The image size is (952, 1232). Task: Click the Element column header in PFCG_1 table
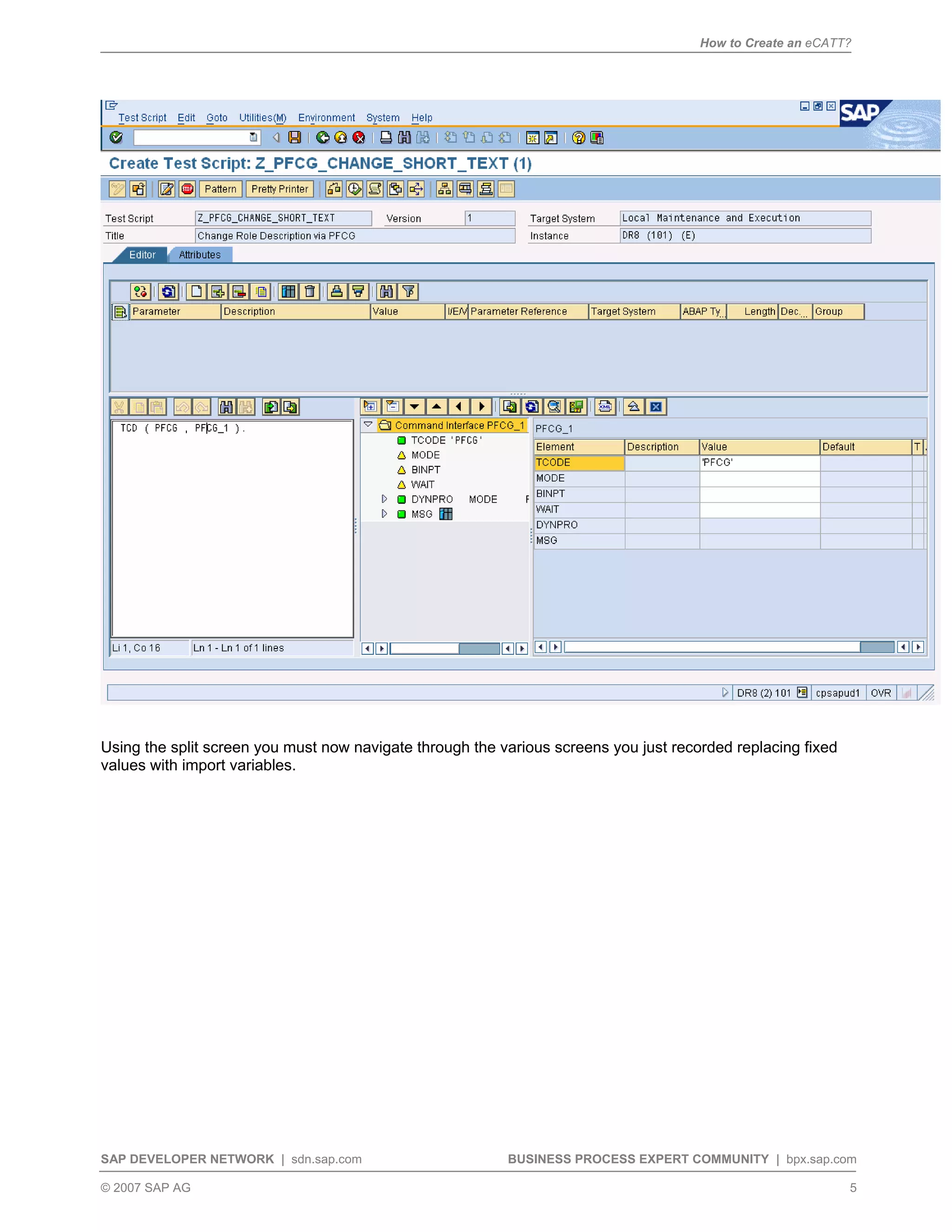[x=579, y=447]
